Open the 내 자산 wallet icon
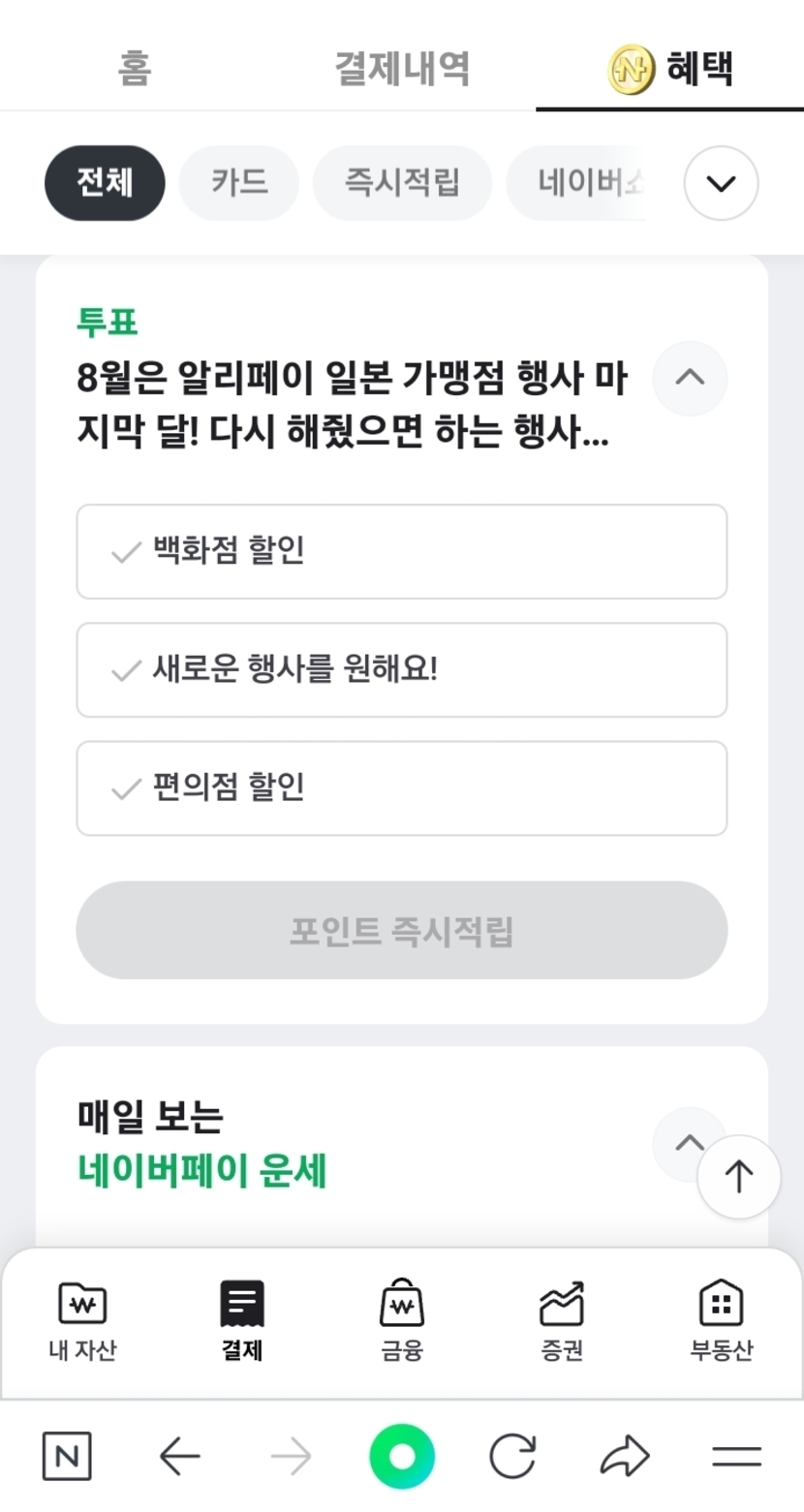This screenshot has height=1512, width=804. [x=82, y=1304]
